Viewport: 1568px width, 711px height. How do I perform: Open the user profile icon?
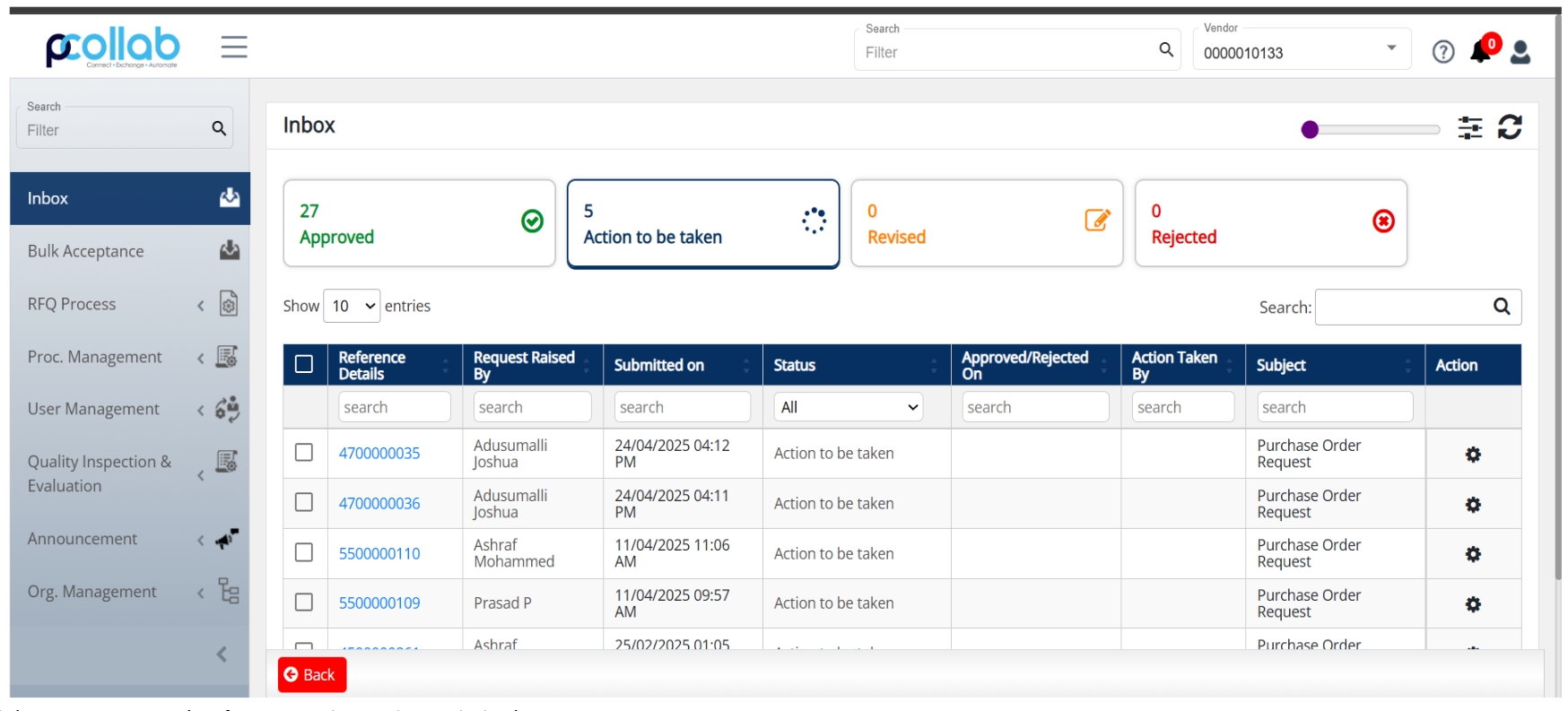tap(1520, 52)
